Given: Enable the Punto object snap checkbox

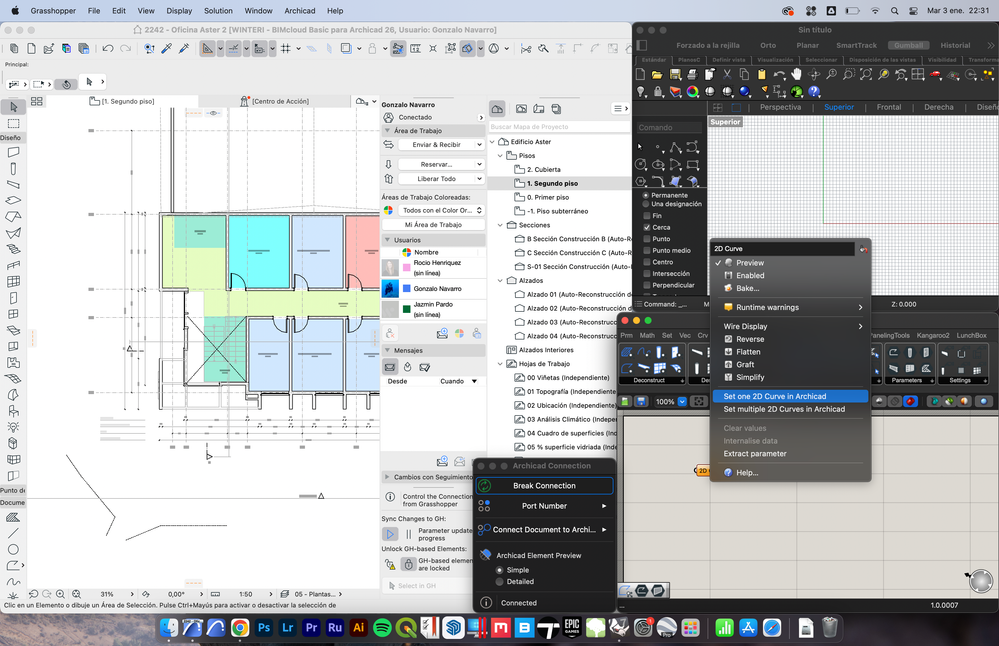Looking at the screenshot, I should [x=647, y=239].
